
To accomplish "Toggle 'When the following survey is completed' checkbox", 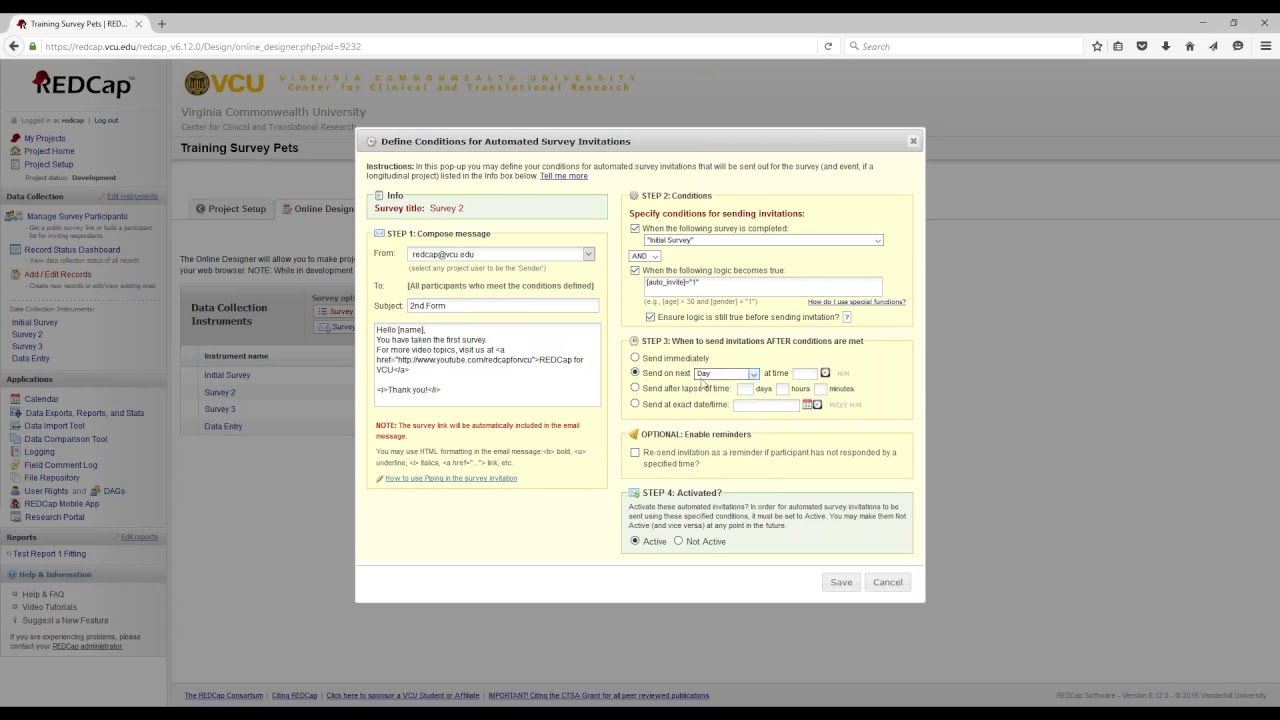I will (x=635, y=228).
